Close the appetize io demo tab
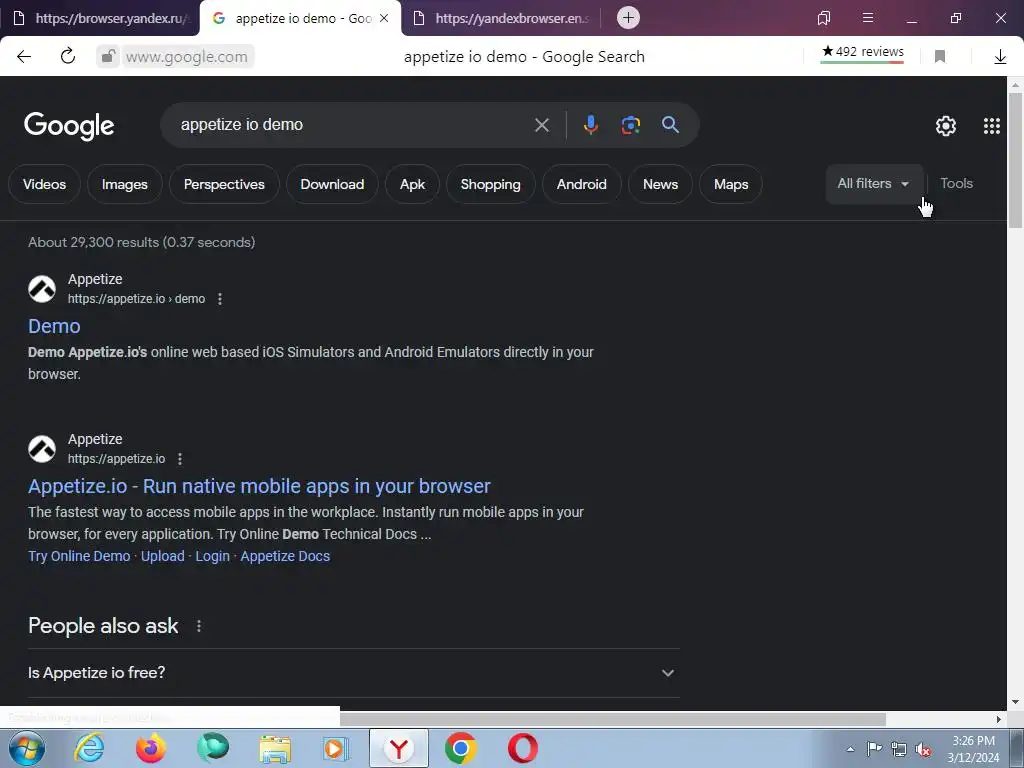Viewport: 1024px width, 768px height. (384, 18)
